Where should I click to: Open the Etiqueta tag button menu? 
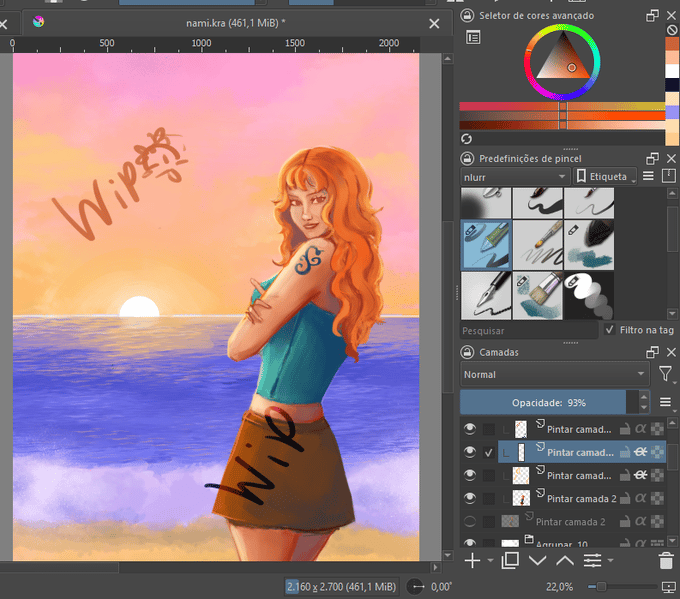(606, 177)
